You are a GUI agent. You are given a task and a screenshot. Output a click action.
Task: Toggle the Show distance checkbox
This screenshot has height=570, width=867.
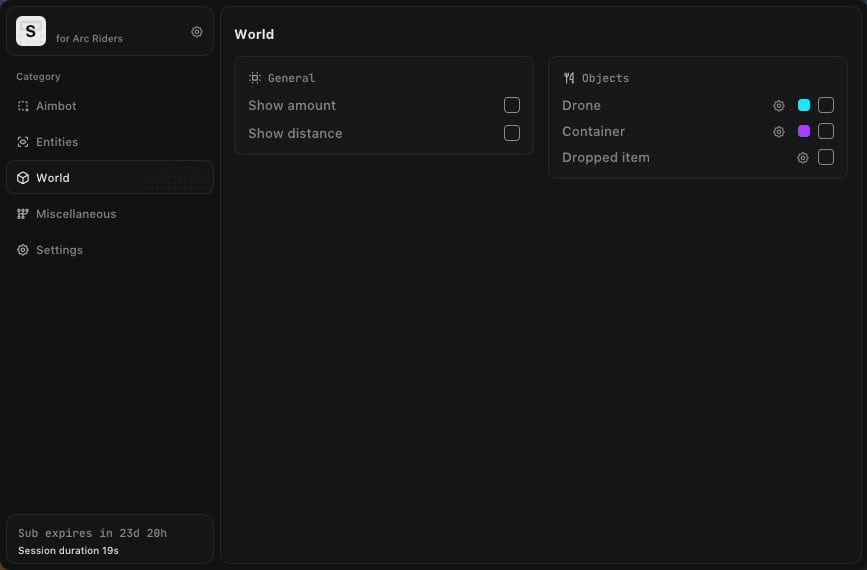[x=512, y=133]
